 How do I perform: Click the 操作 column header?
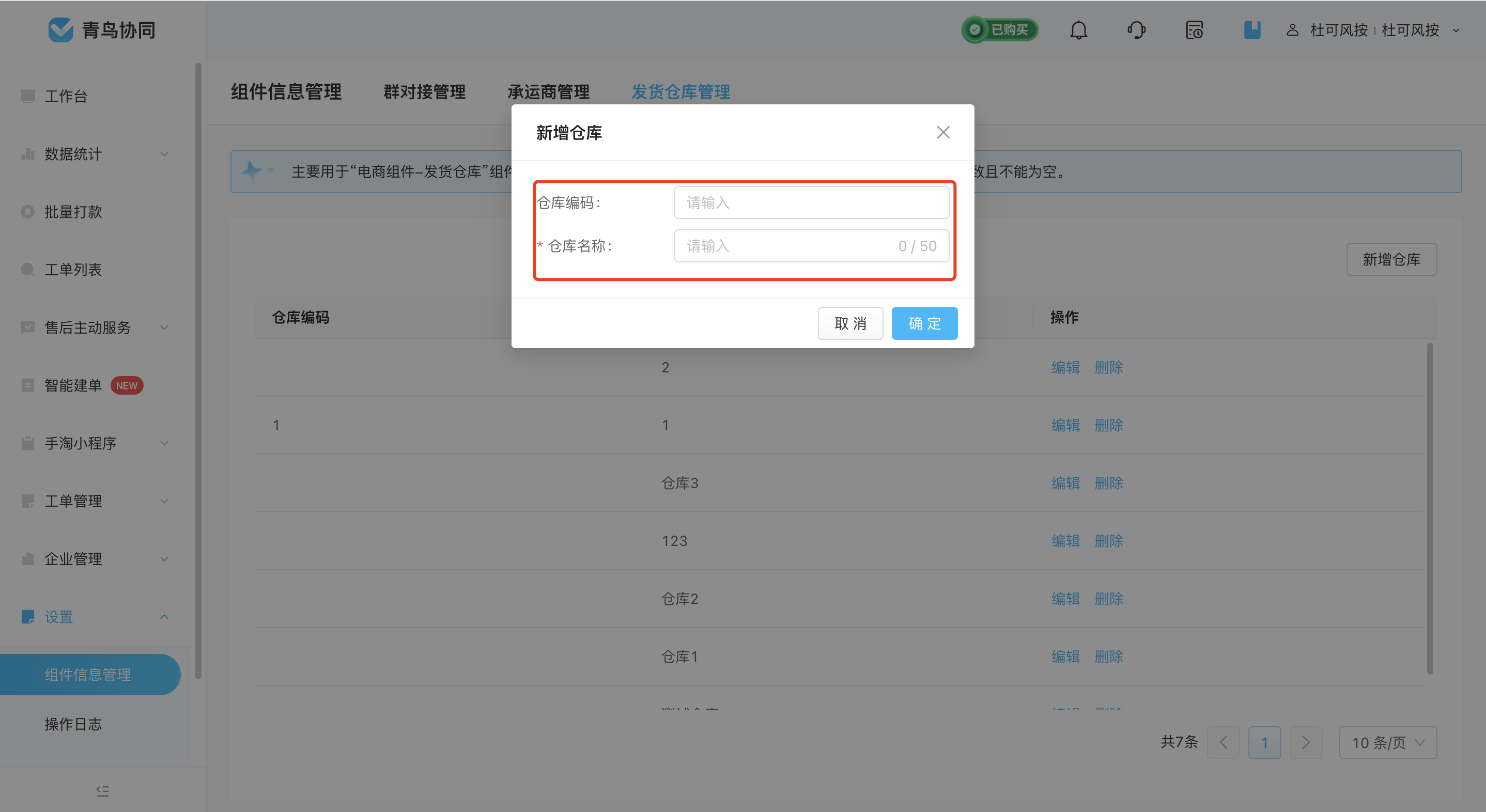tap(1064, 317)
